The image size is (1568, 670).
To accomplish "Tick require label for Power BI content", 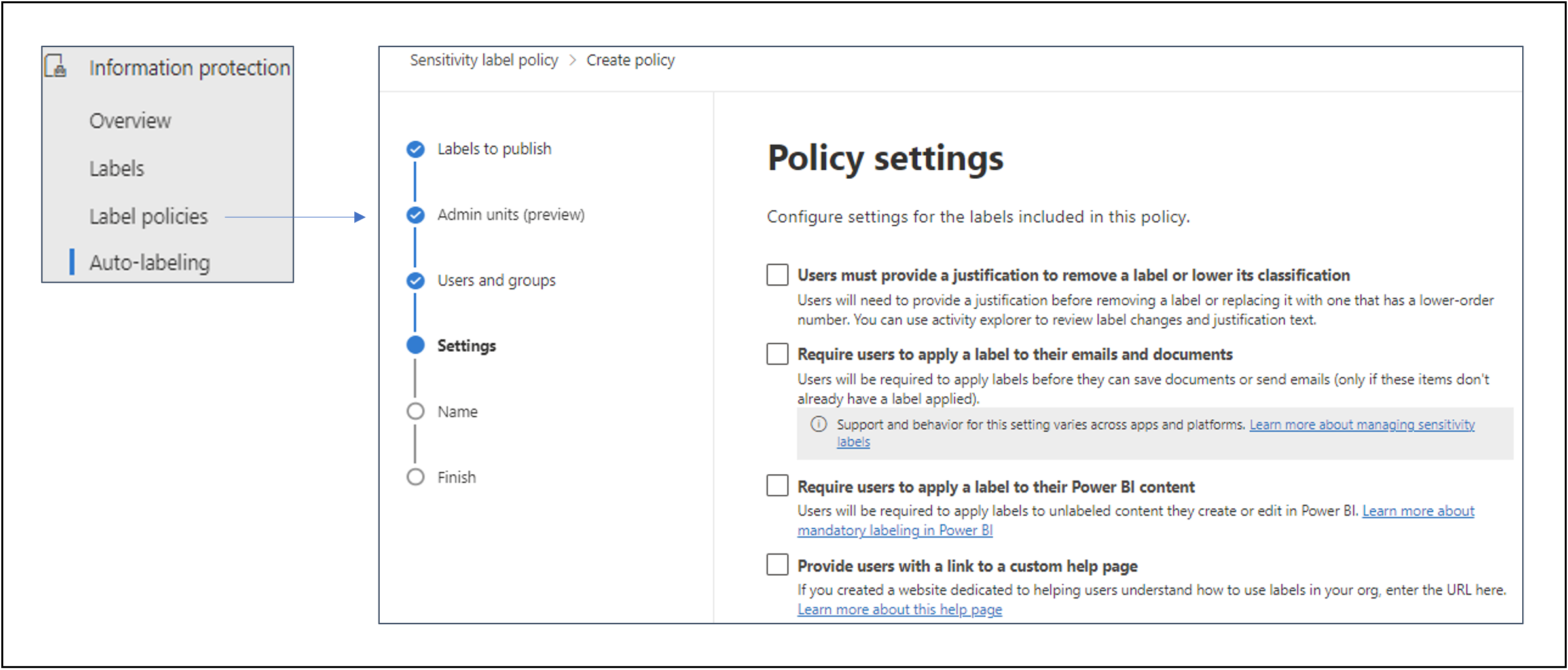I will point(777,486).
